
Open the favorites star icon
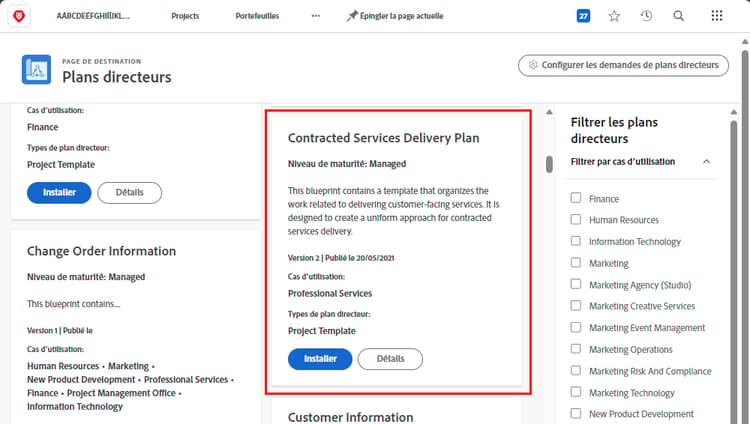614,16
